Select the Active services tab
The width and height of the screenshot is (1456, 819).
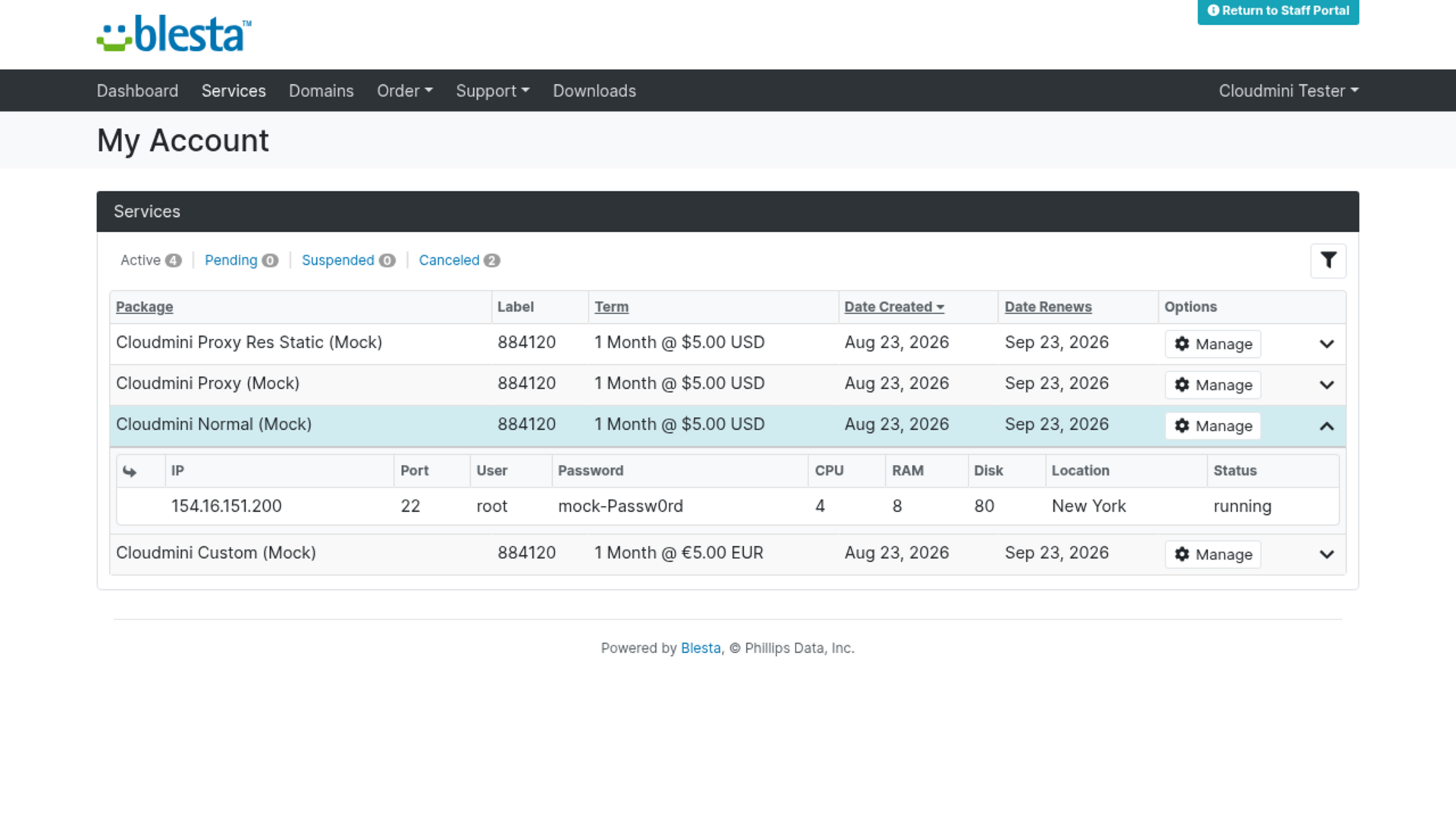[151, 260]
